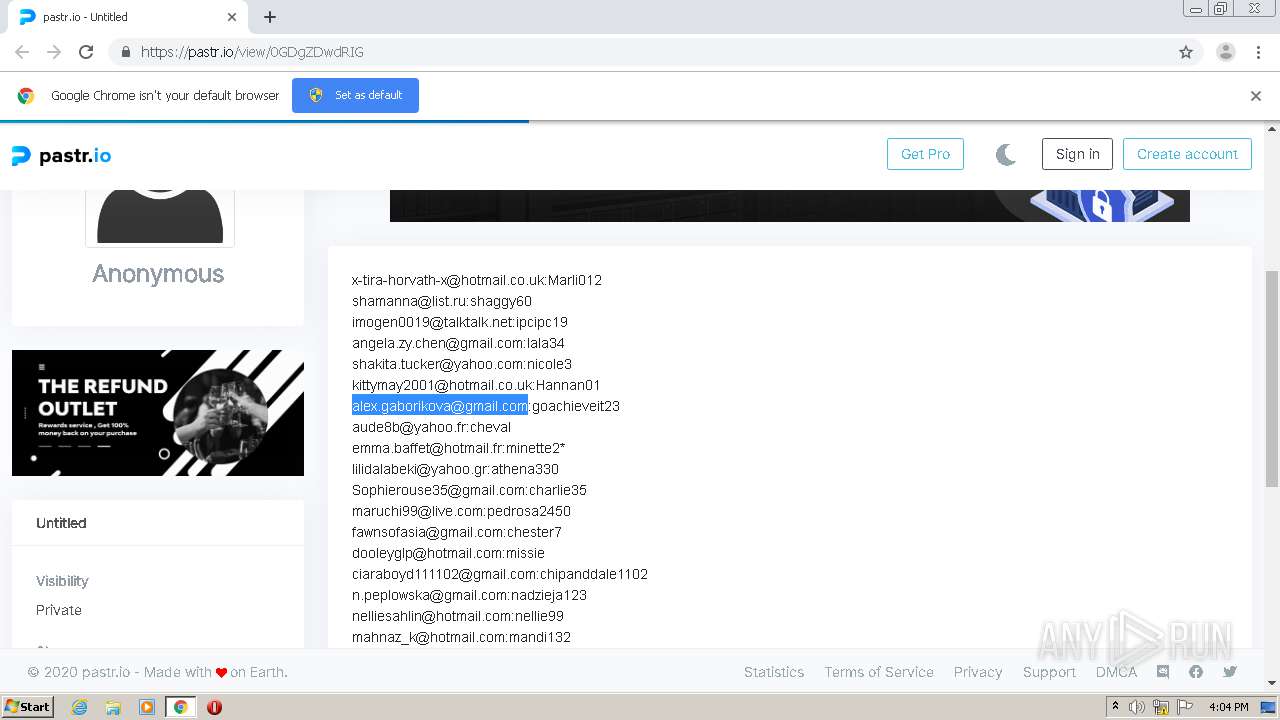Open the Get Pro page
The width and height of the screenshot is (1280, 720).
coord(925,154)
